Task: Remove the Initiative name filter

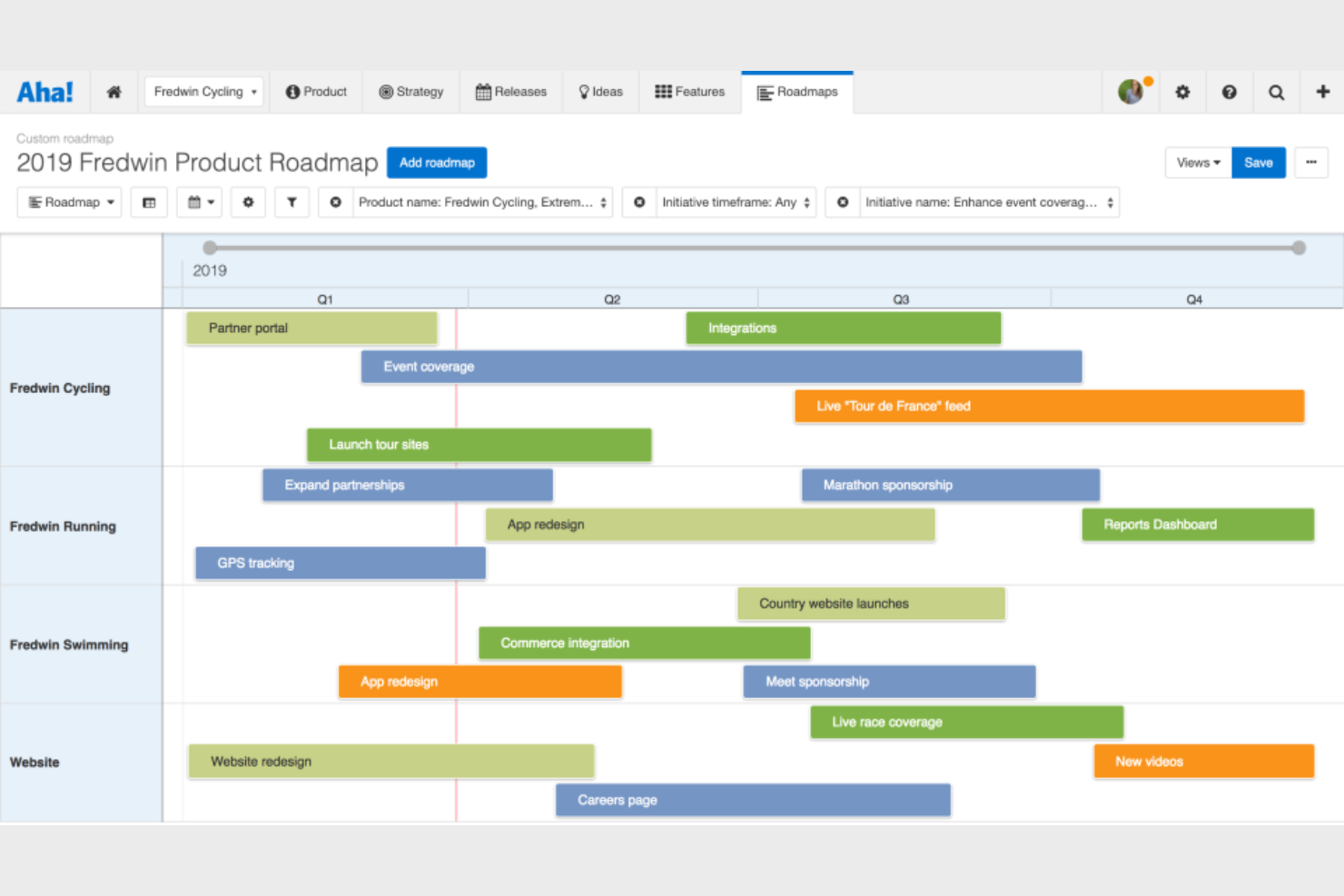Action: (843, 202)
